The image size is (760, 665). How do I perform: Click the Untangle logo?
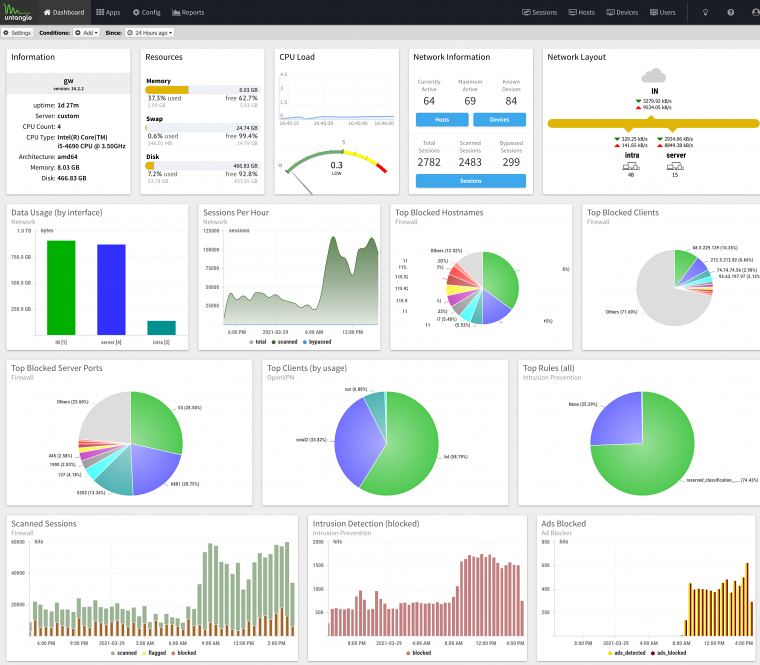tap(18, 12)
